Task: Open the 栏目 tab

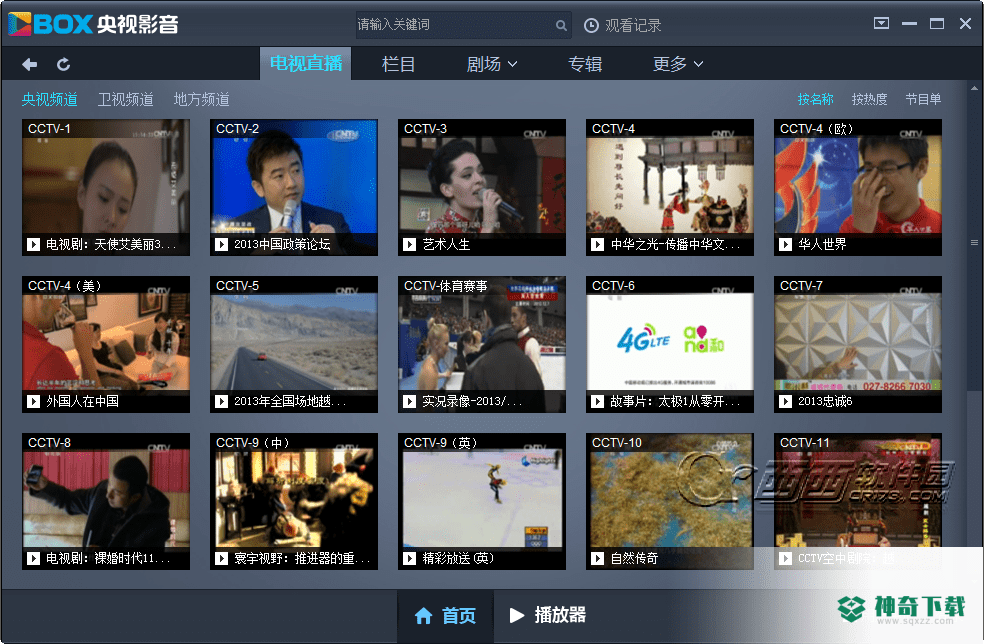Action: click(x=398, y=64)
